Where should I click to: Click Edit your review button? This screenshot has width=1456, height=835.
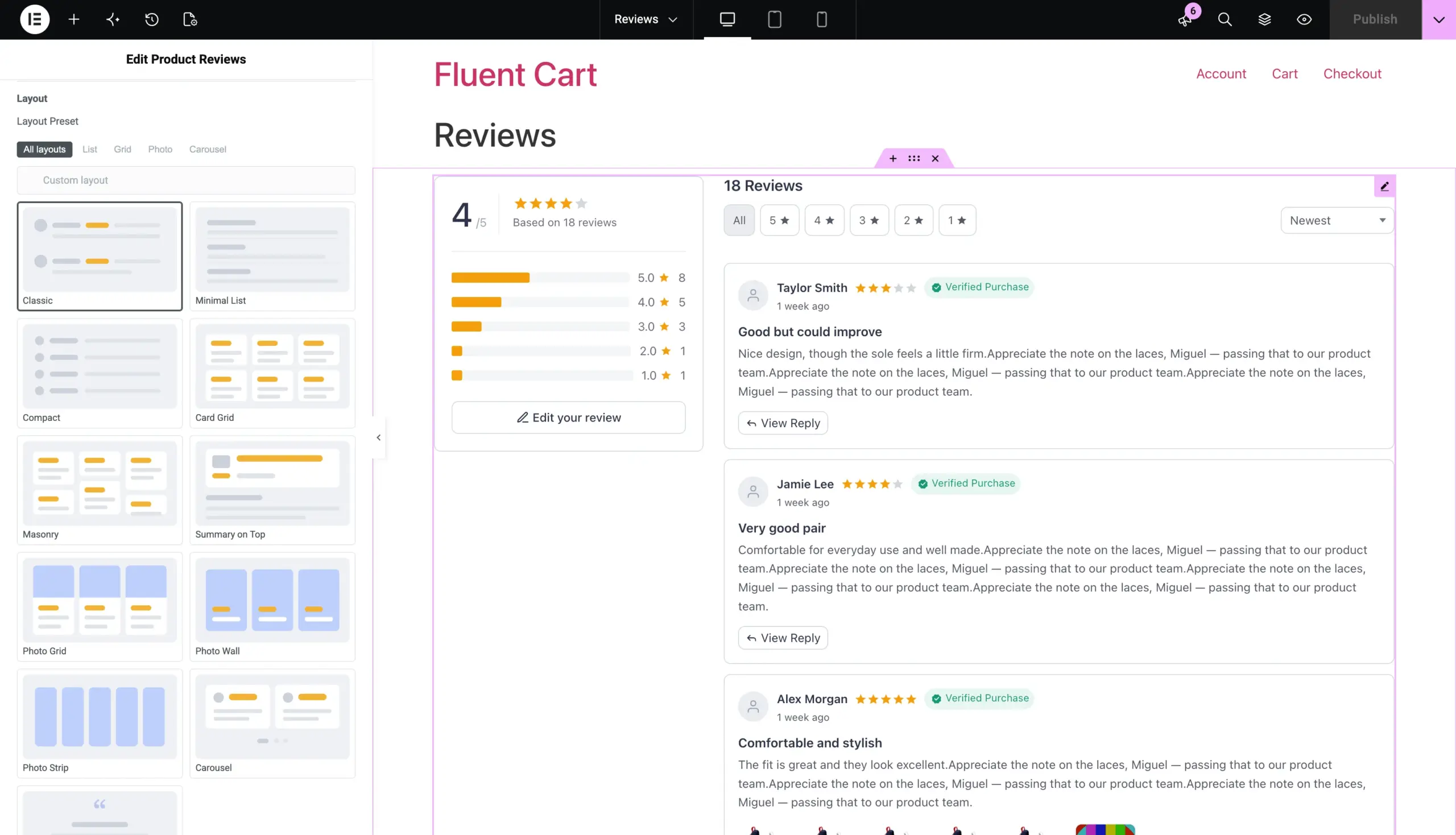(x=568, y=418)
